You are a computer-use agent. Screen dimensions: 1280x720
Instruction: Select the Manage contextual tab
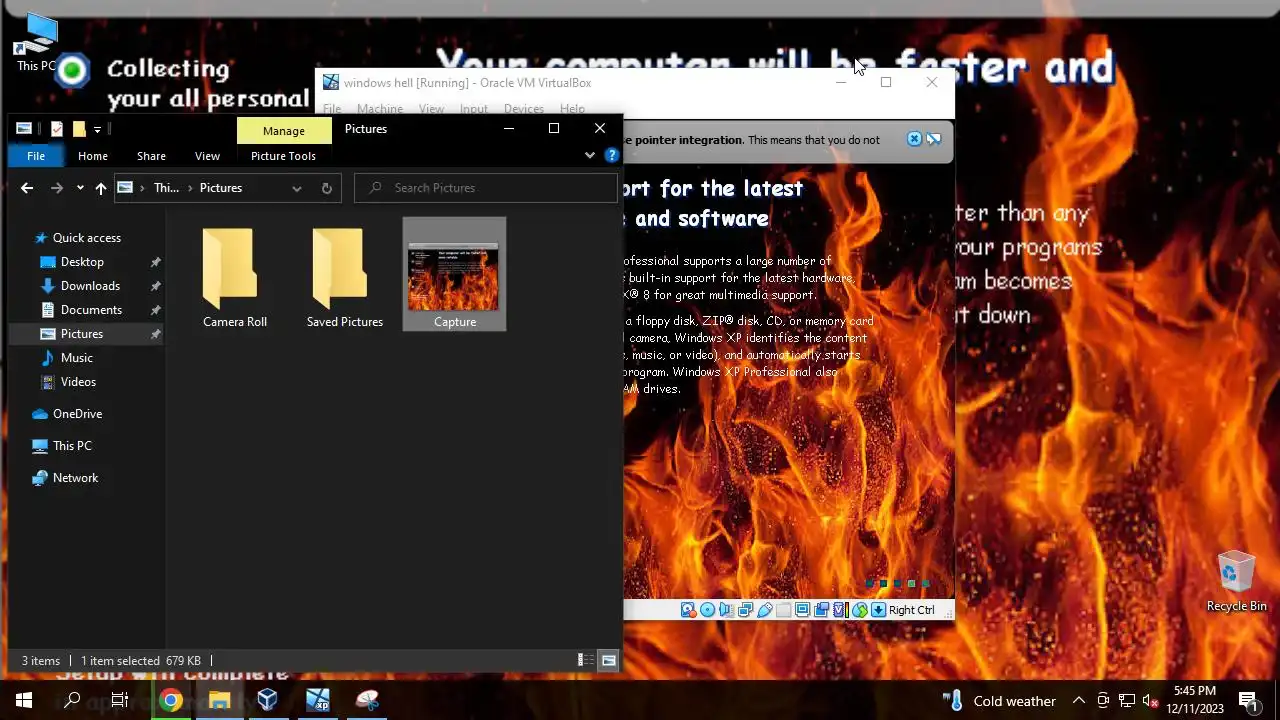(x=284, y=131)
